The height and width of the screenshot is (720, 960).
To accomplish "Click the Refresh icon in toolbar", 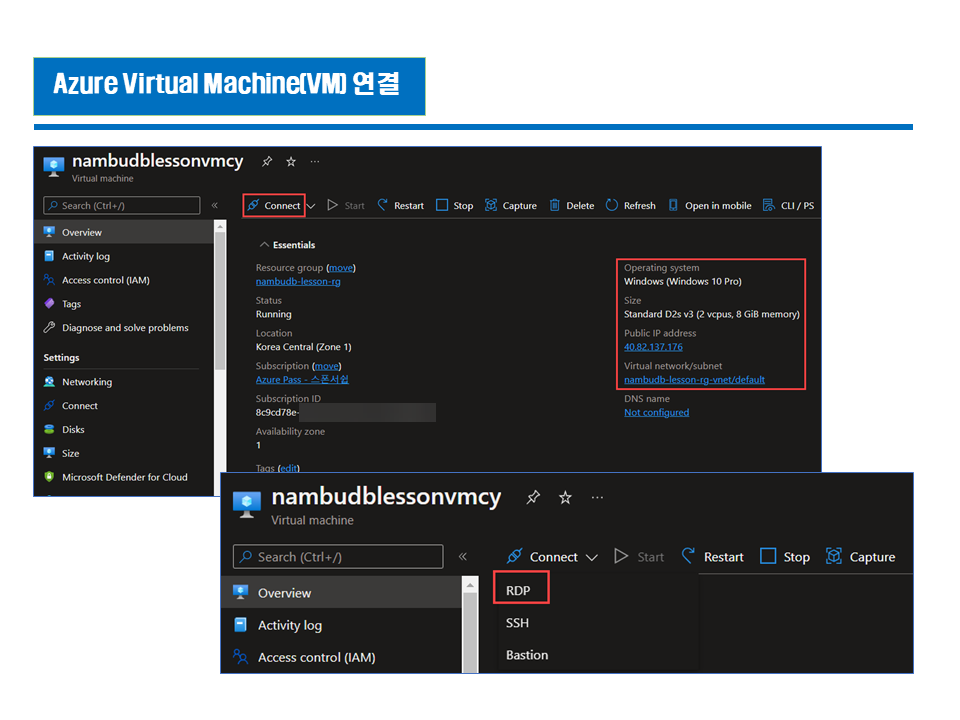I will [612, 205].
